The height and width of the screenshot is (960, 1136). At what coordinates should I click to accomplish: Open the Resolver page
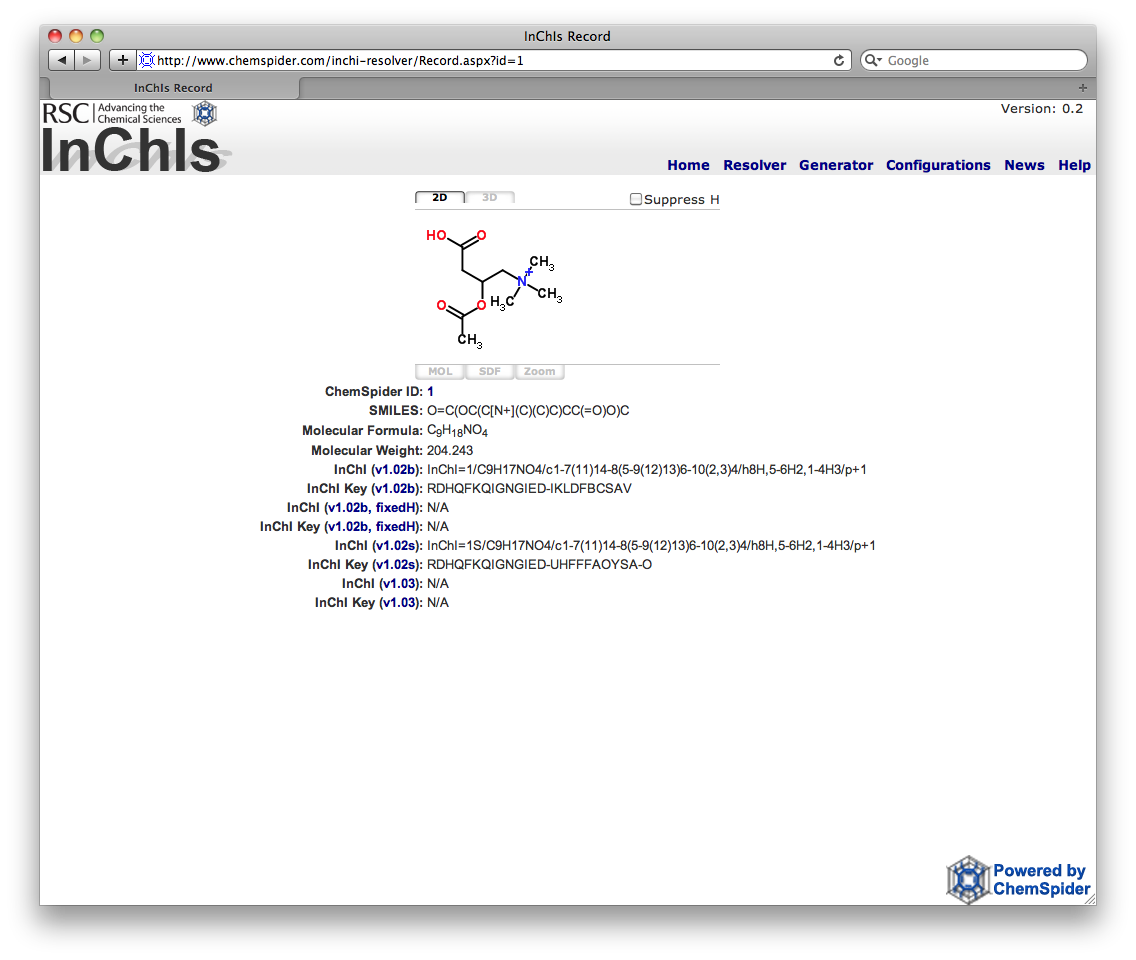tap(754, 165)
